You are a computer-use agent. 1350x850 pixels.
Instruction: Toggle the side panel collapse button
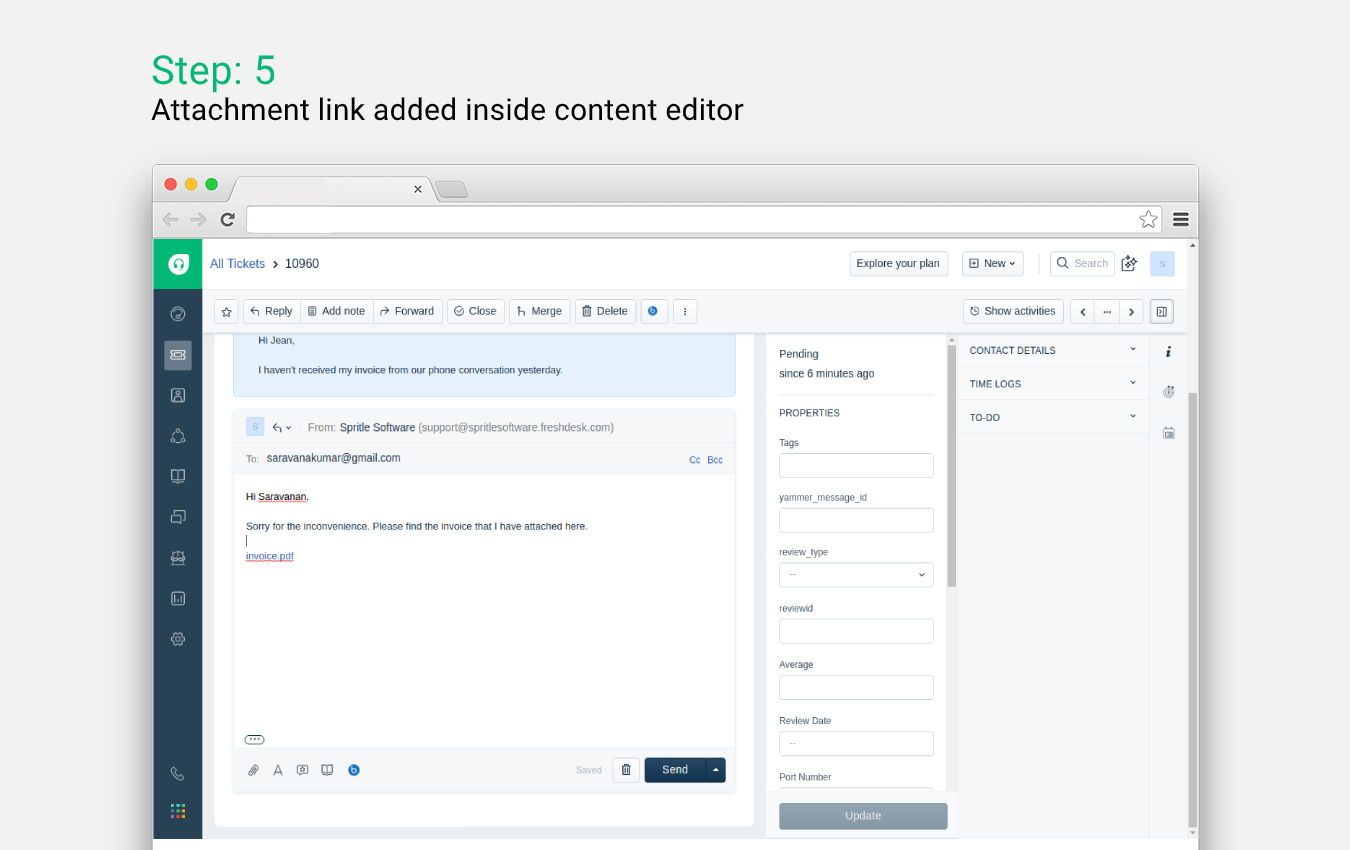tap(1161, 312)
